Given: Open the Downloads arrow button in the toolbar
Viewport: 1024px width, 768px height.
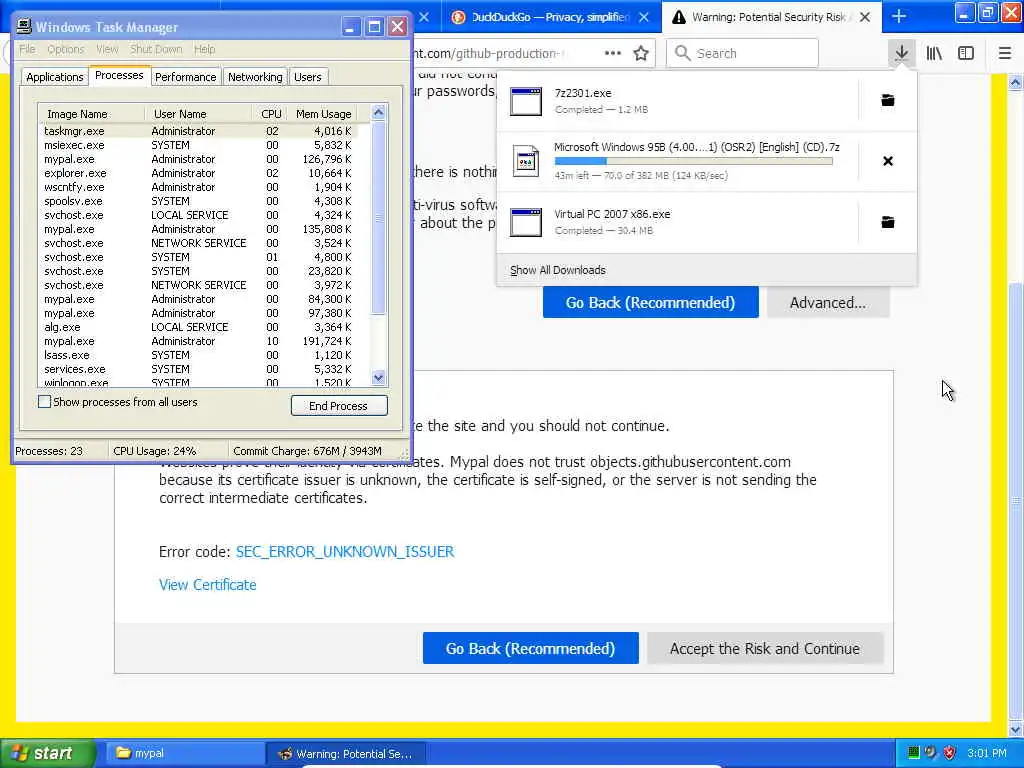Looking at the screenshot, I should 901,53.
